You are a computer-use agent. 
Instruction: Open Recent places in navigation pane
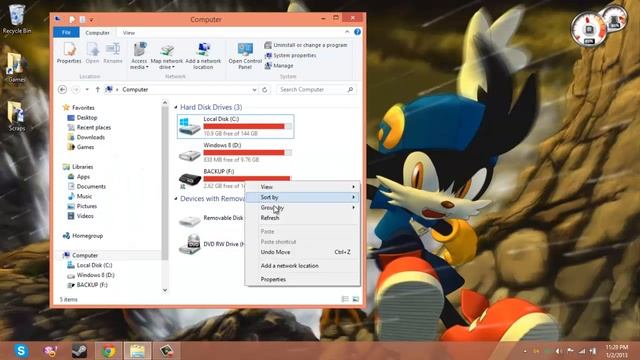[x=89, y=127]
